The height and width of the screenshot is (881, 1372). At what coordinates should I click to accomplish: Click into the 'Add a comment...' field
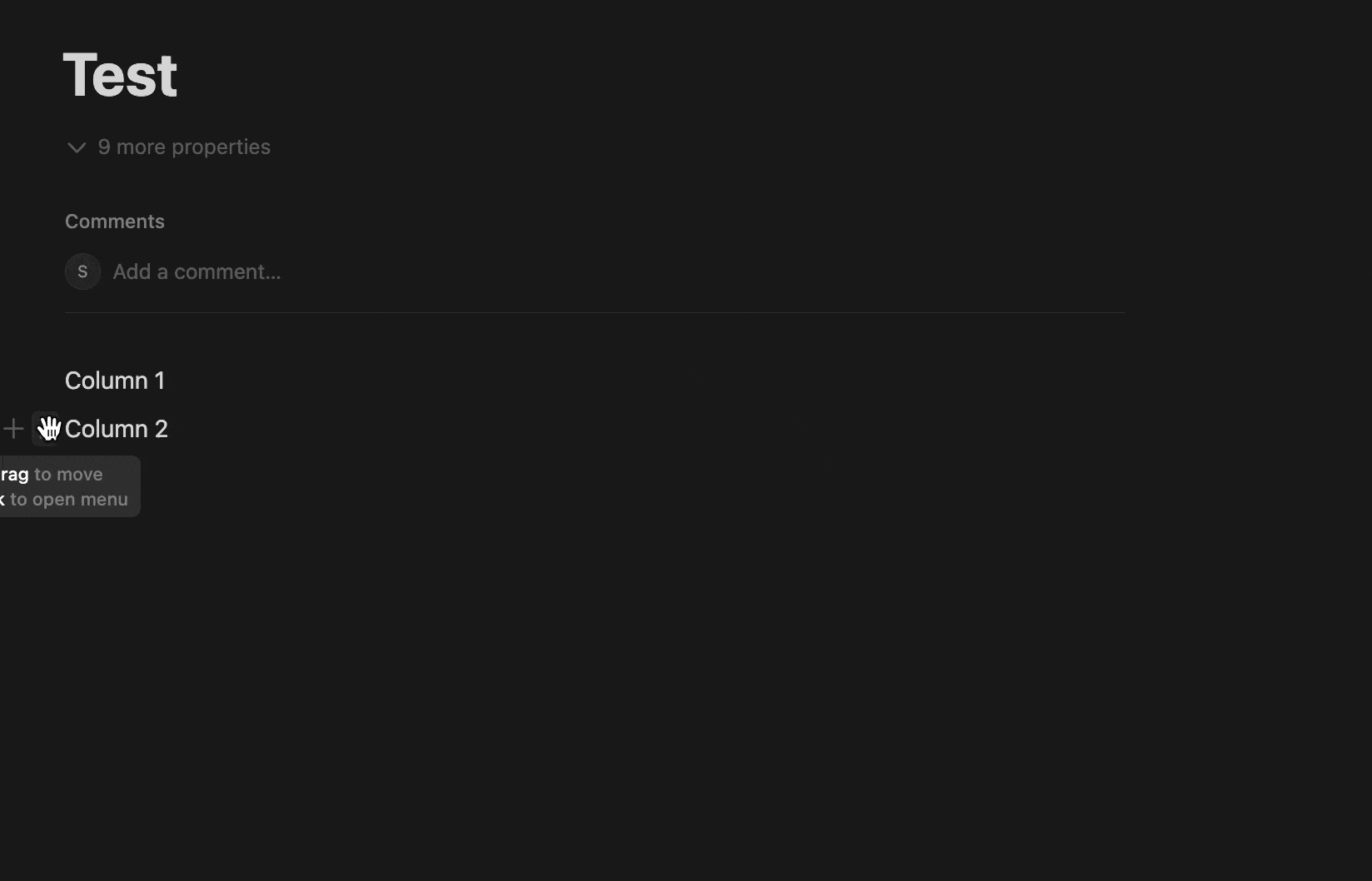(196, 272)
